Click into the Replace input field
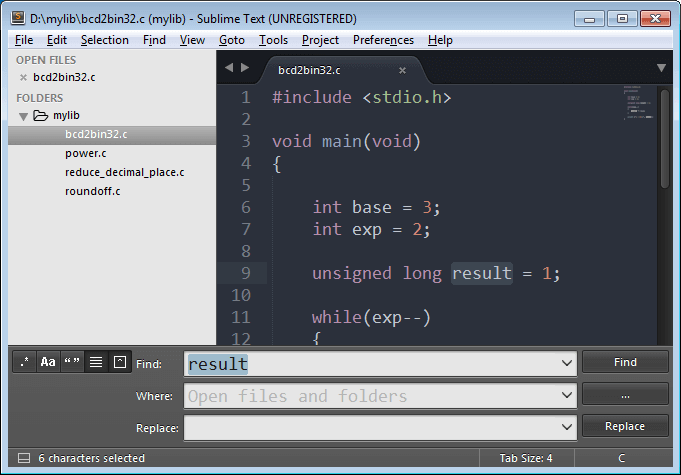This screenshot has width=681, height=475. [x=380, y=428]
